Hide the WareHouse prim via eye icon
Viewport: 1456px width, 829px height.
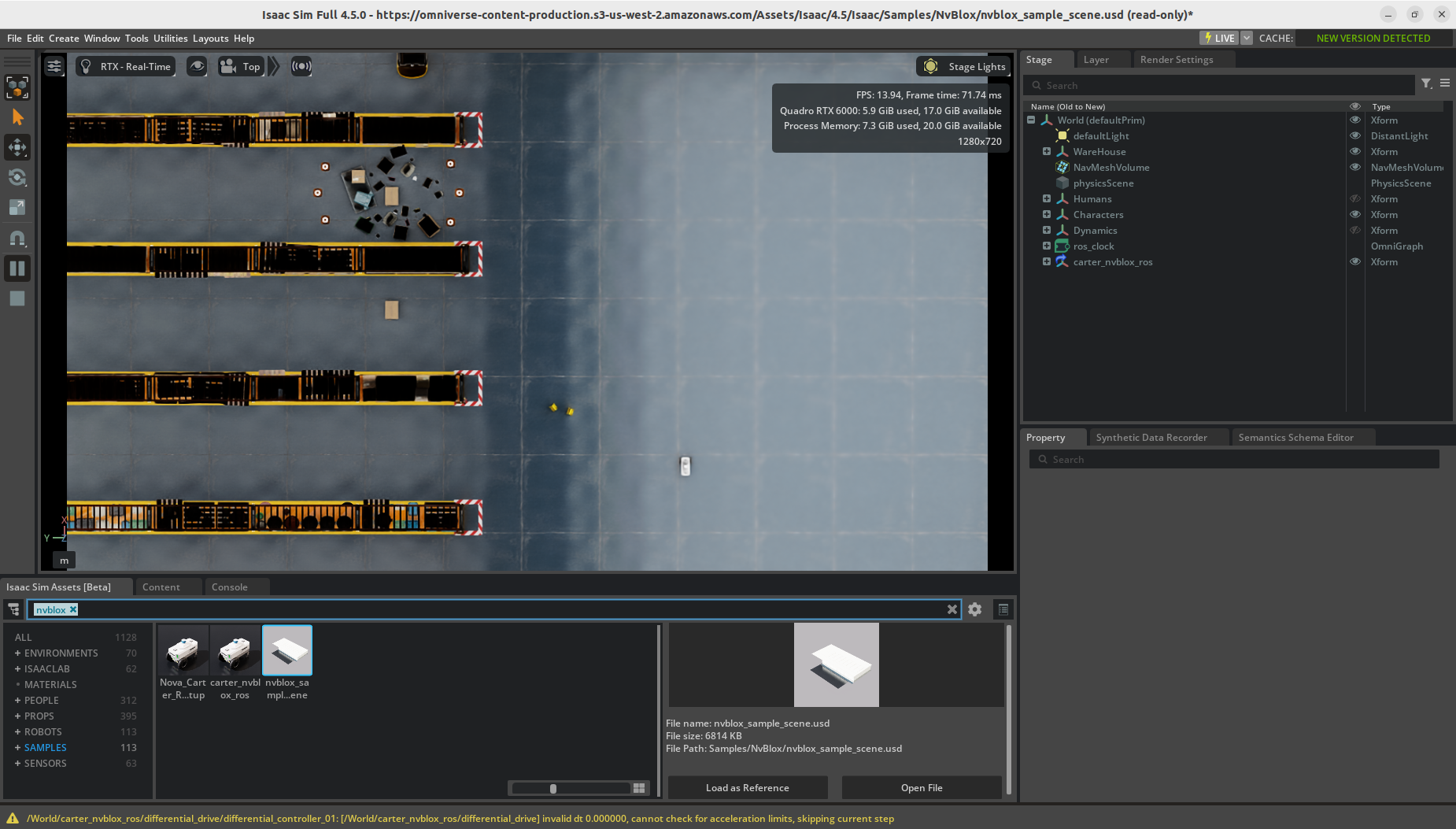pyautogui.click(x=1355, y=152)
